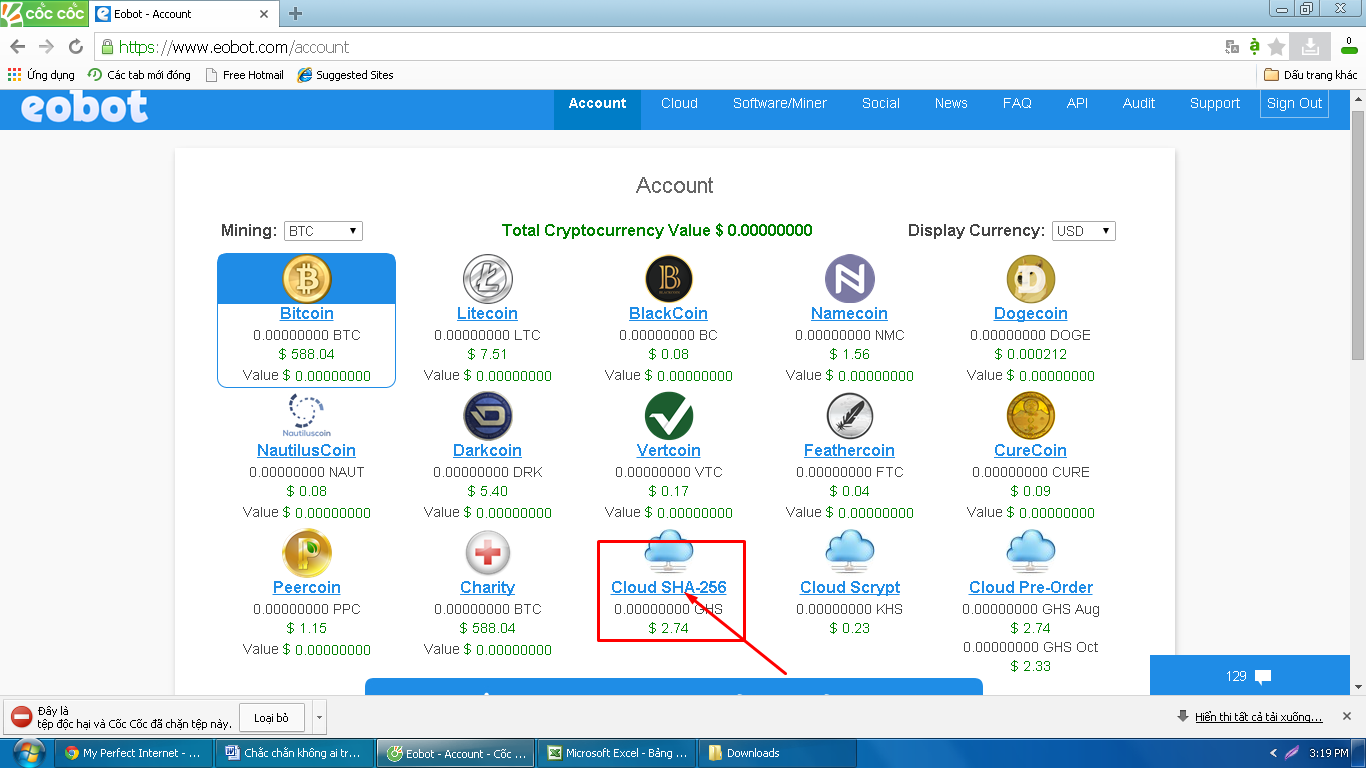Image resolution: width=1366 pixels, height=768 pixels.
Task: Click the Vertcoin checkmark icon
Action: pyautogui.click(x=668, y=416)
